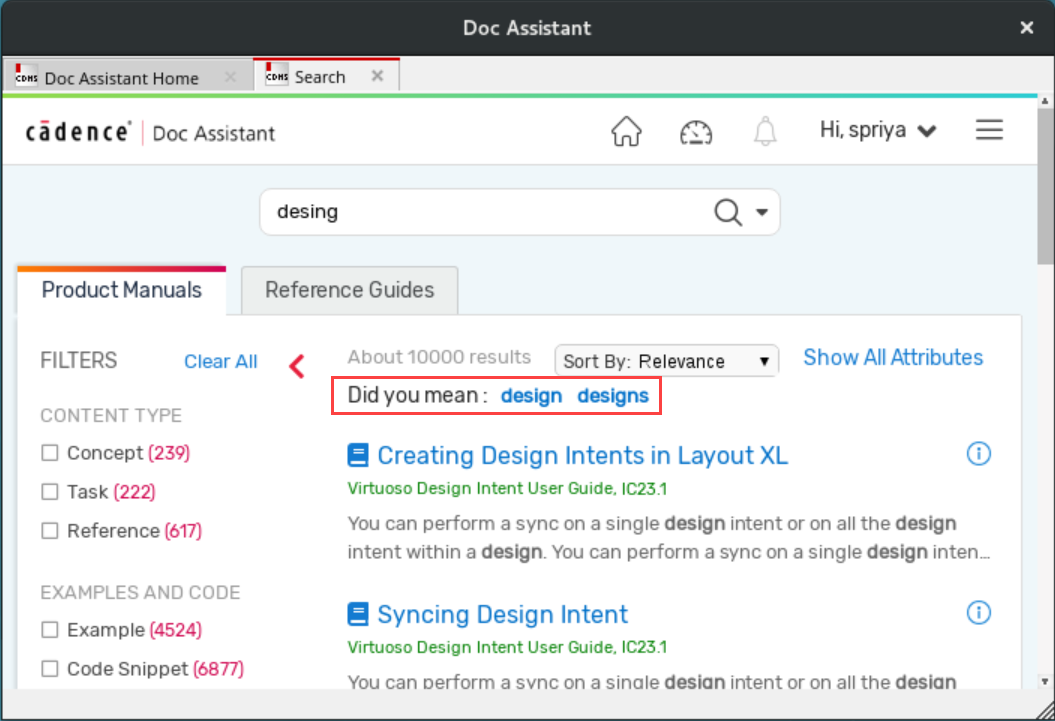Image resolution: width=1055 pixels, height=721 pixels.
Task: Close the Search tab
Action: pos(377,77)
